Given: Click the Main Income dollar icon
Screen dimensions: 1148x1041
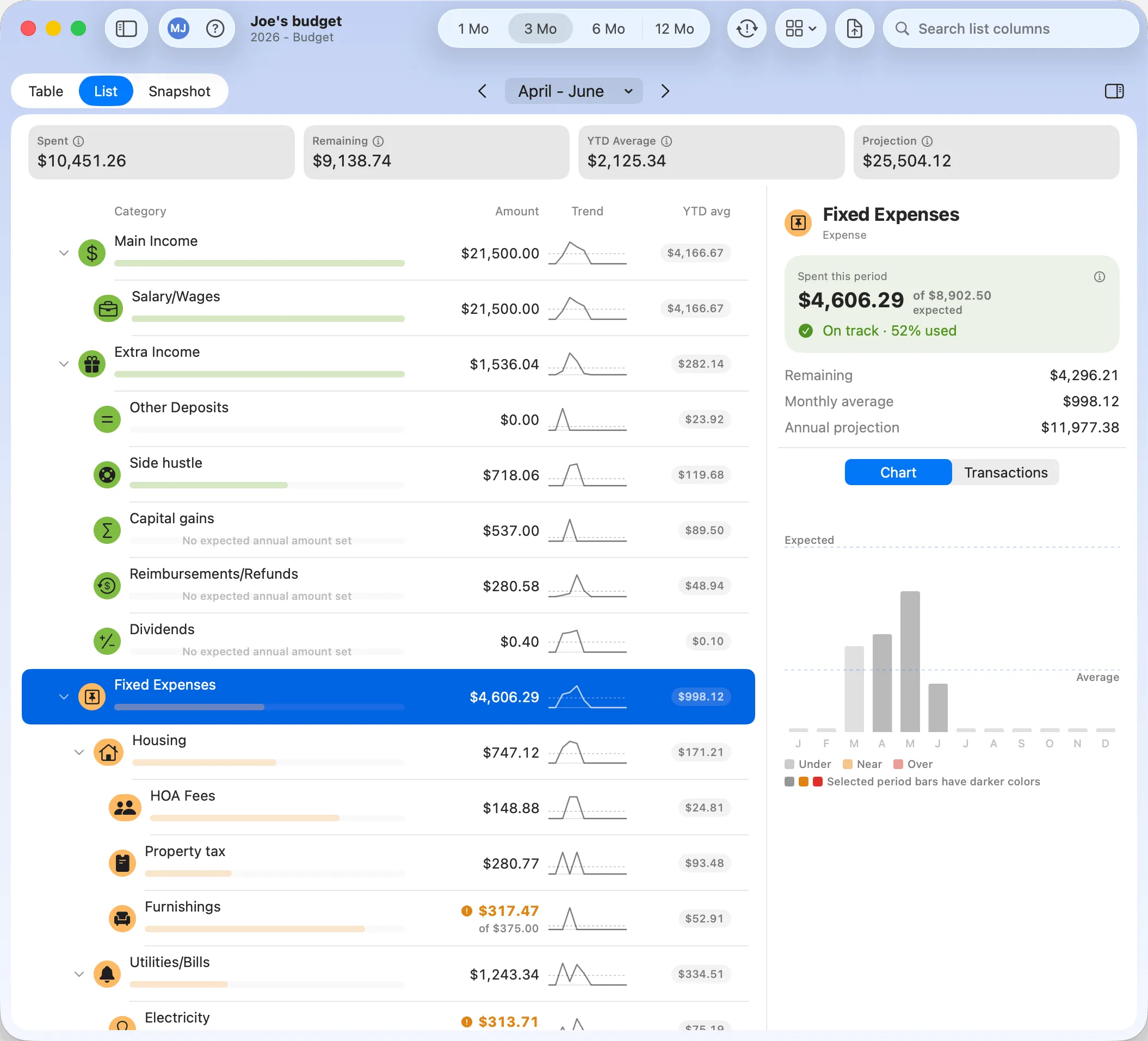Looking at the screenshot, I should (x=92, y=253).
